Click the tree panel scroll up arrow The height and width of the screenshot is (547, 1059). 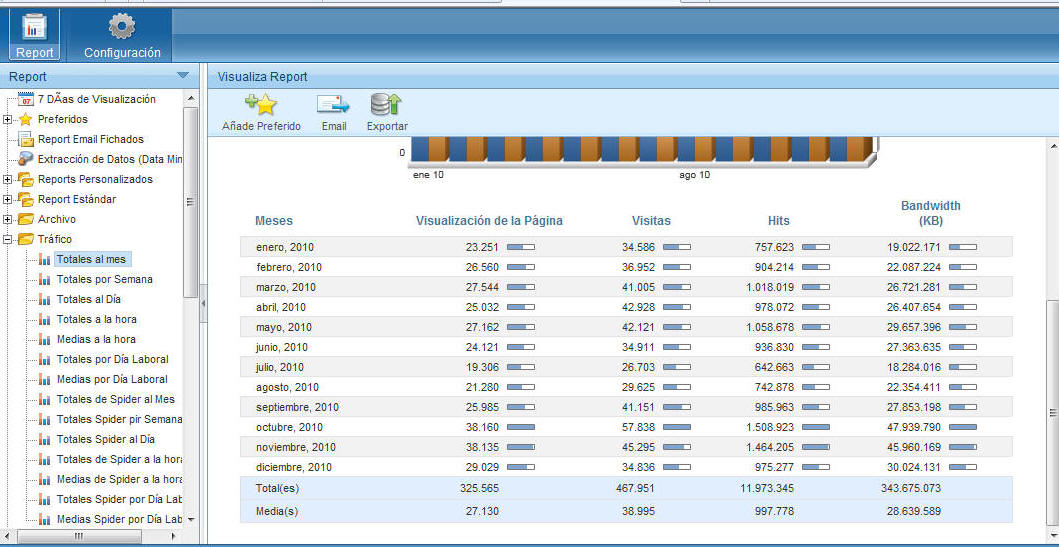coord(190,99)
